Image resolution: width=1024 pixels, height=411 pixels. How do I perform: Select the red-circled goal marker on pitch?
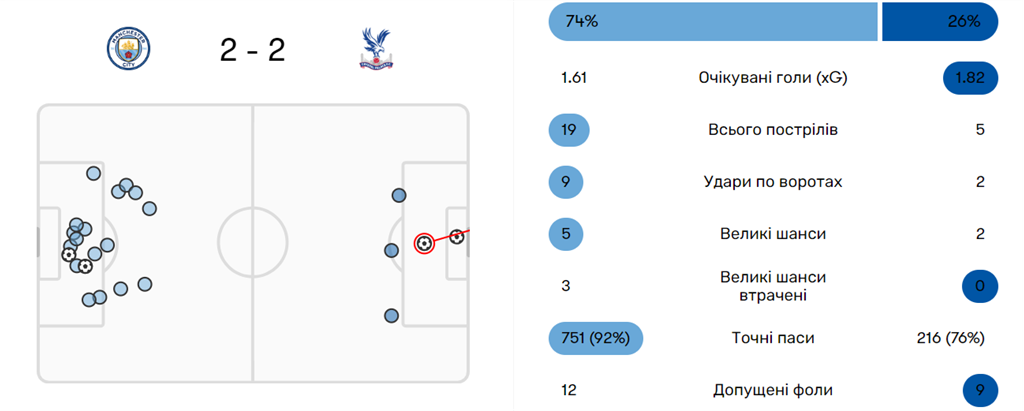click(x=424, y=243)
